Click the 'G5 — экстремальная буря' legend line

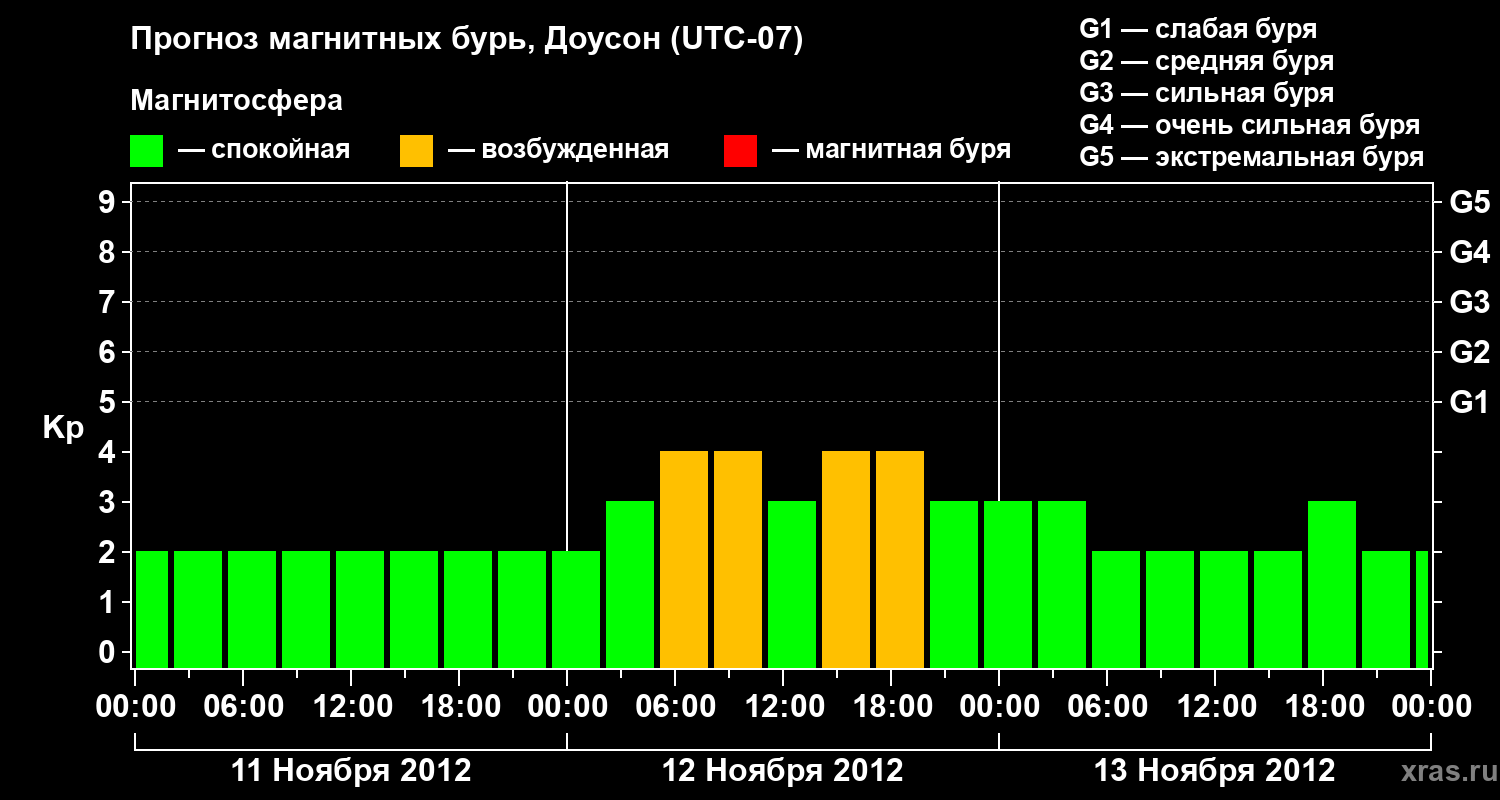(x=1252, y=157)
